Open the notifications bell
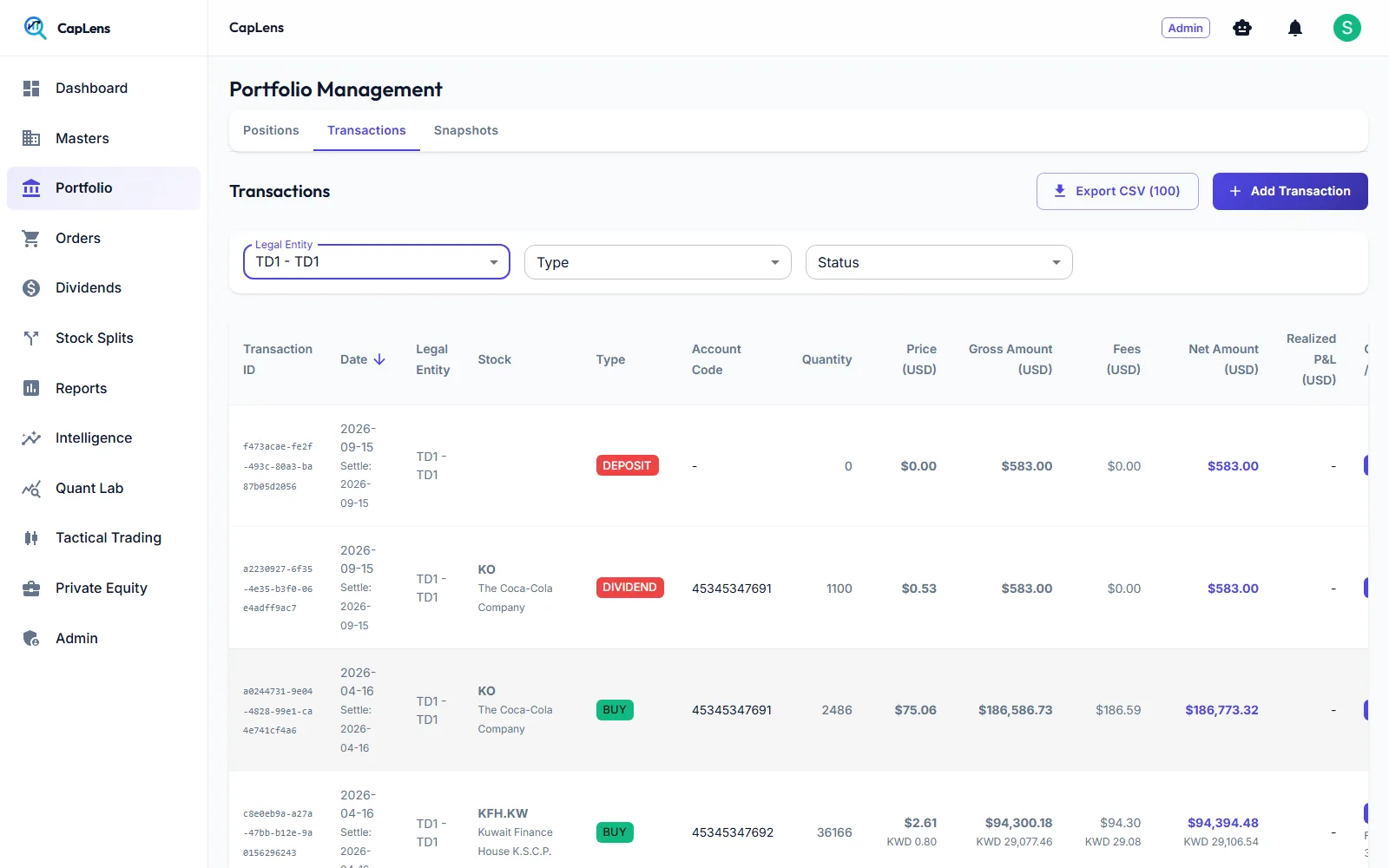This screenshot has width=1389, height=868. point(1295,28)
